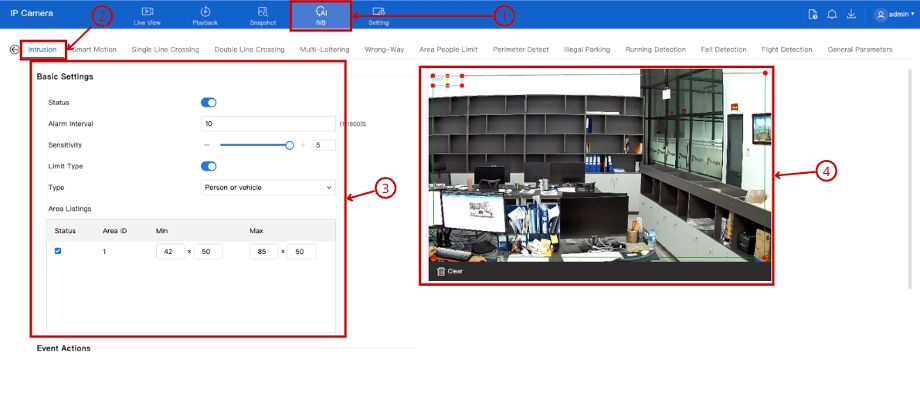Viewport: 920px width, 408px height.
Task: Click the Alarm Interval input field
Action: pyautogui.click(x=268, y=124)
